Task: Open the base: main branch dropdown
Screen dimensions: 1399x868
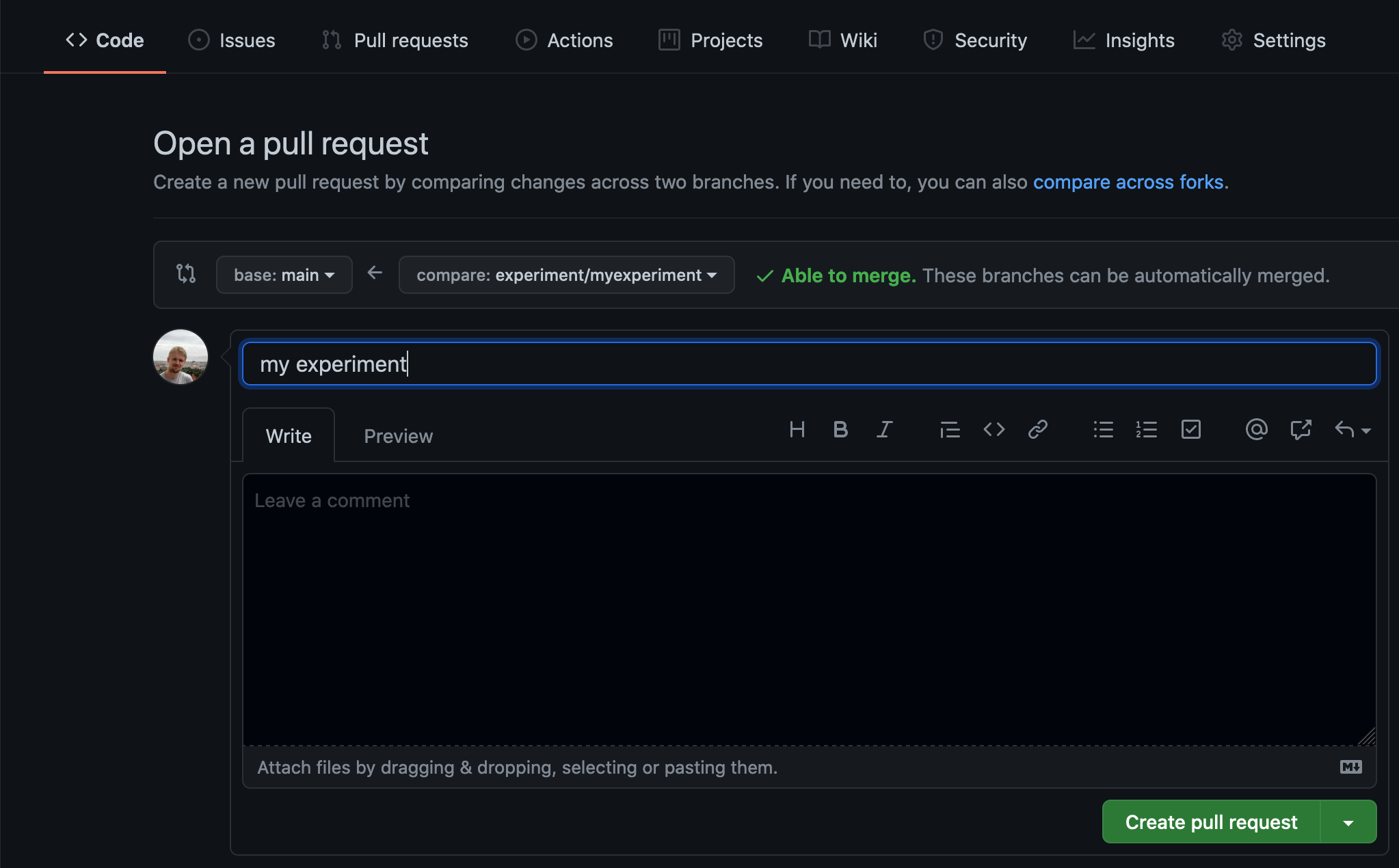Action: pyautogui.click(x=284, y=275)
